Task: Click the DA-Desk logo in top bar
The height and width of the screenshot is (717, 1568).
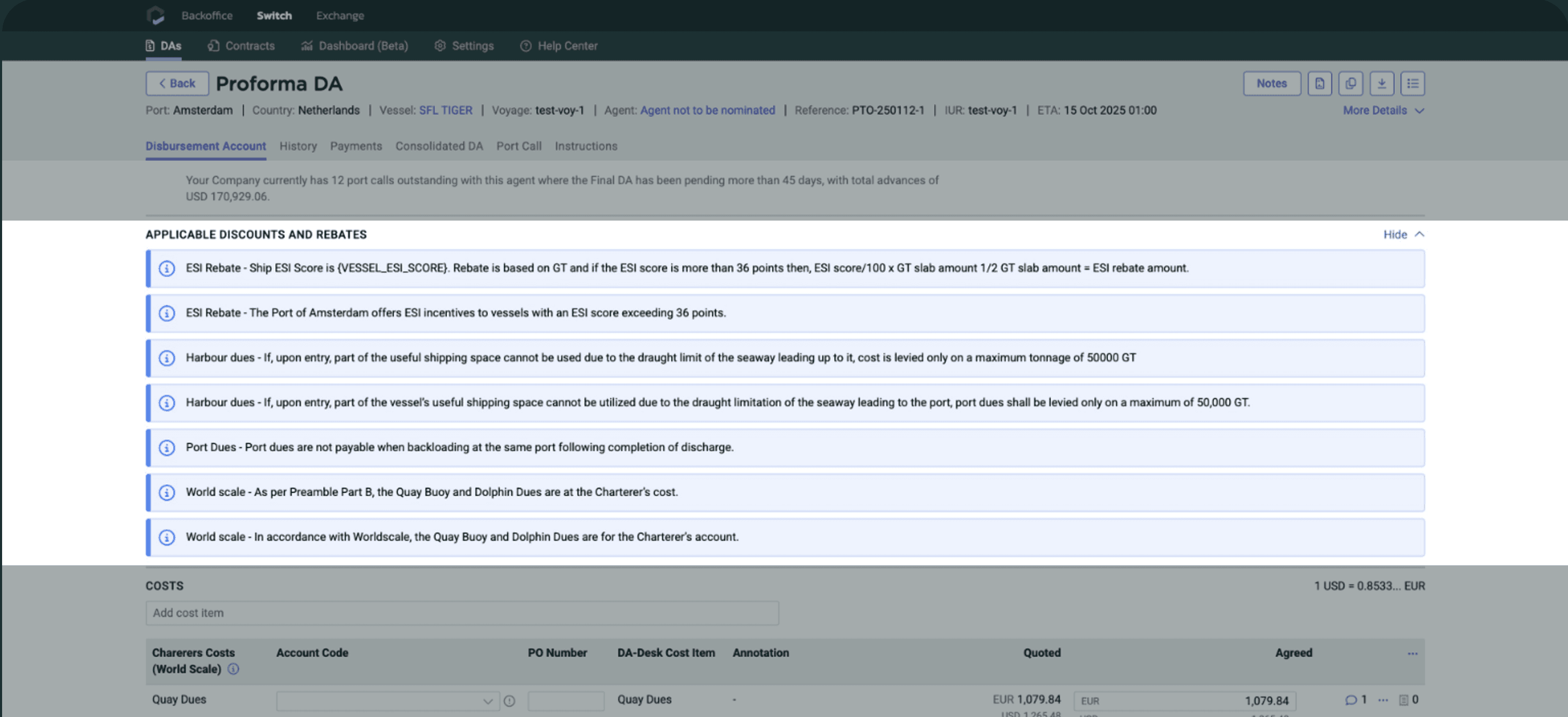Action: [x=156, y=15]
